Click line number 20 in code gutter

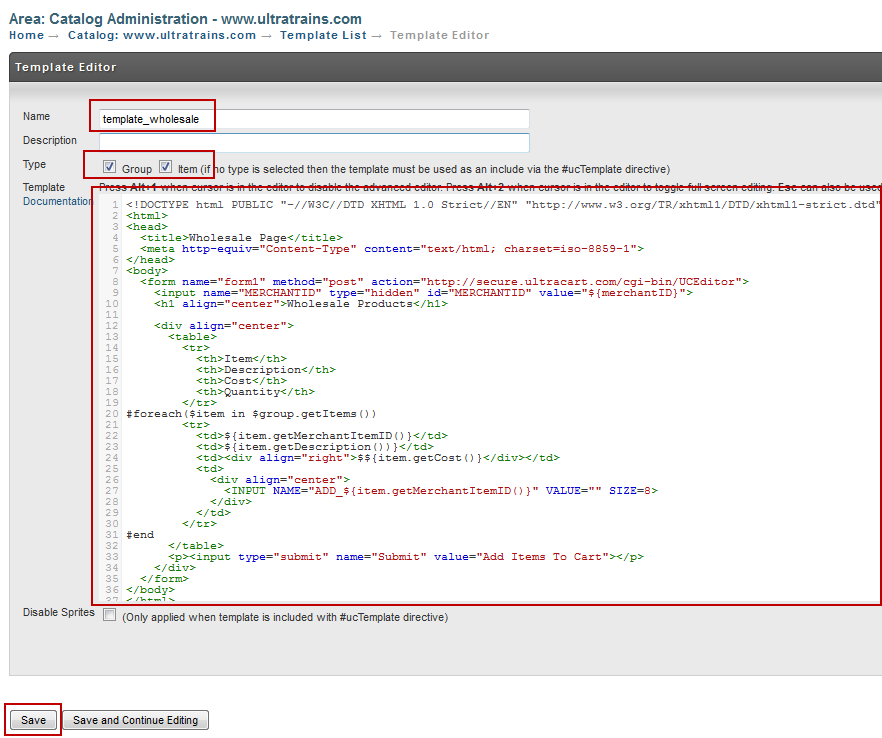tap(112, 413)
